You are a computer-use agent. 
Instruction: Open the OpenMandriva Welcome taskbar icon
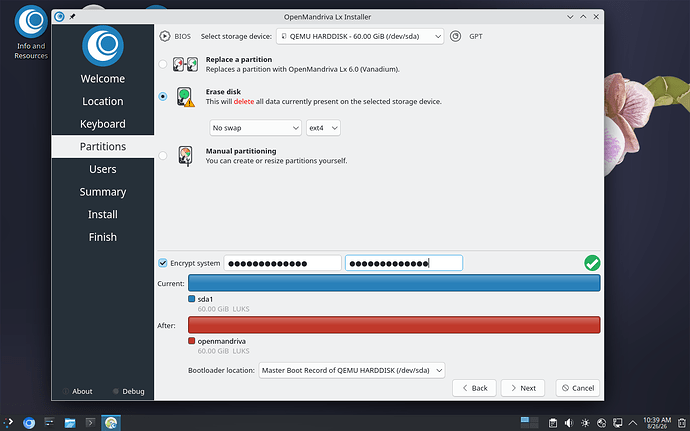(x=29, y=423)
